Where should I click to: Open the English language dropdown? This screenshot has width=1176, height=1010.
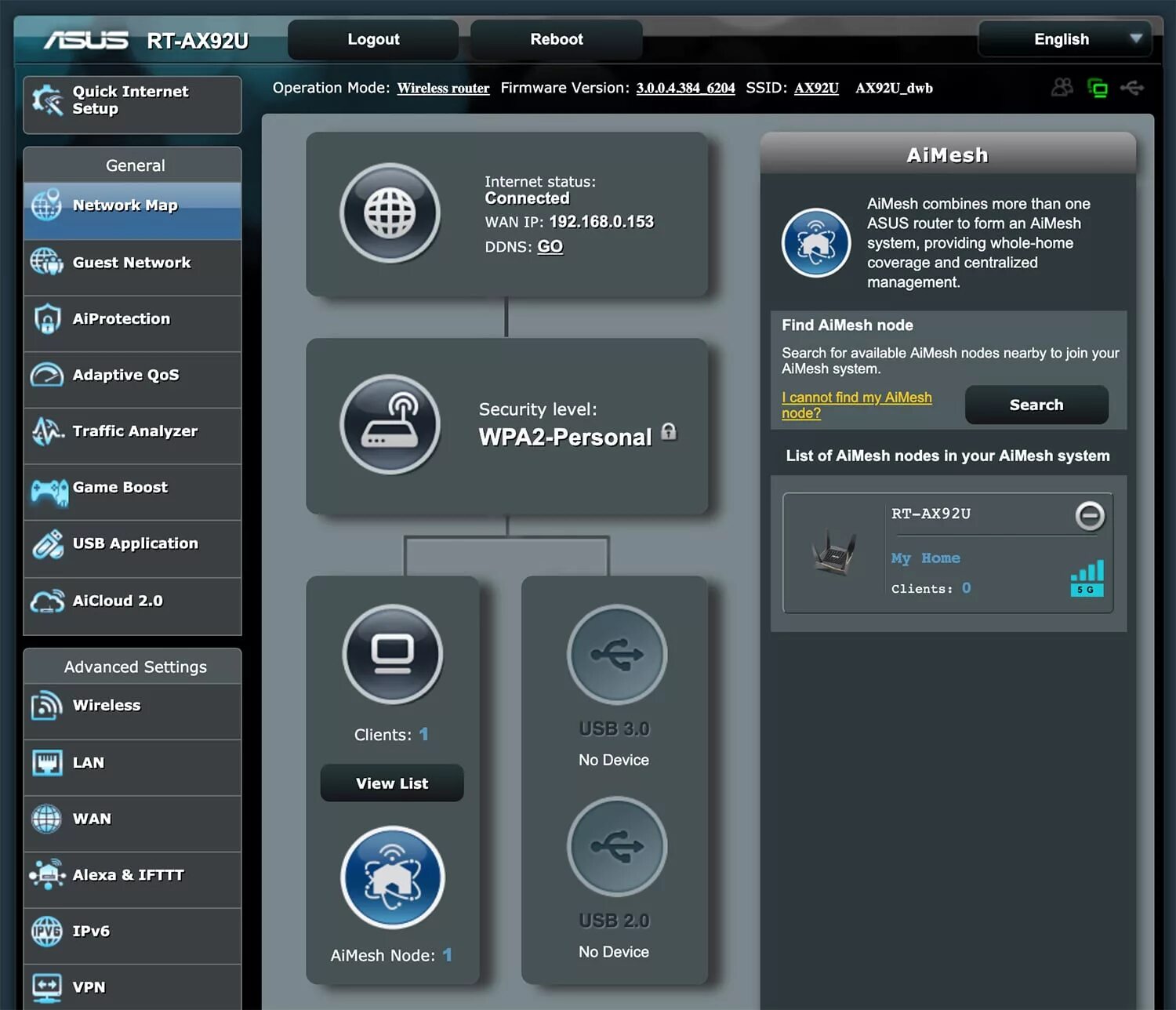click(x=1065, y=39)
